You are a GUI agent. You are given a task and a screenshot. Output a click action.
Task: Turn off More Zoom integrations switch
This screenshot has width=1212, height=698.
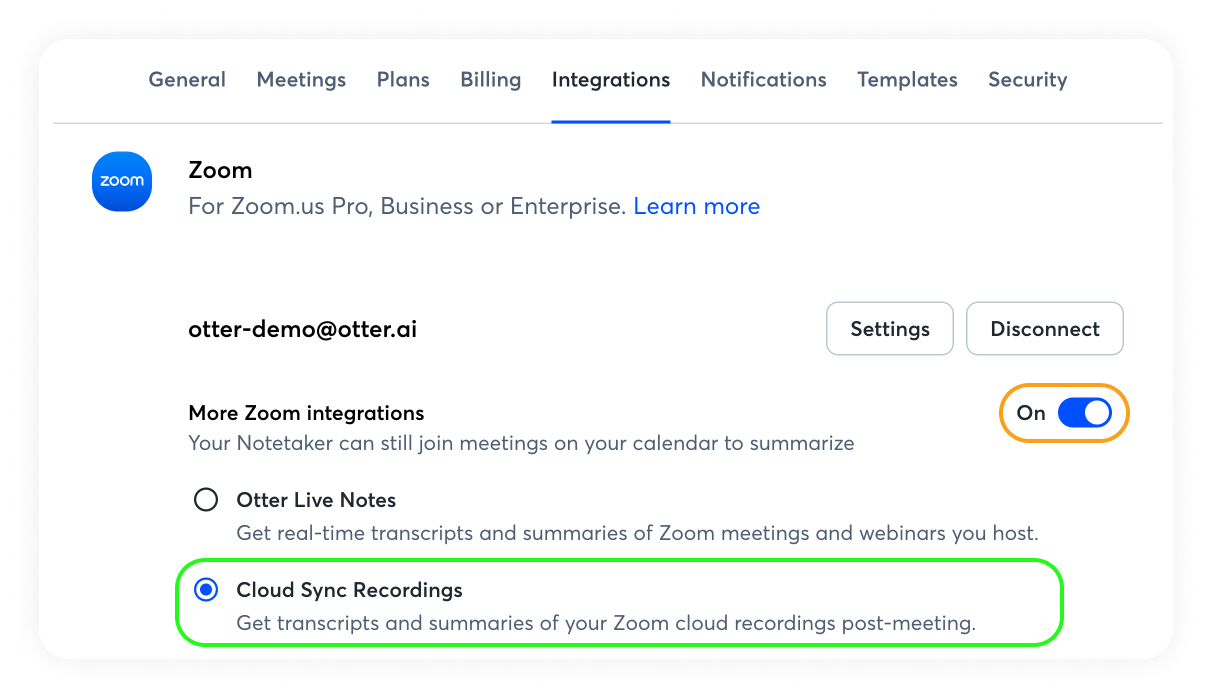coord(1084,413)
